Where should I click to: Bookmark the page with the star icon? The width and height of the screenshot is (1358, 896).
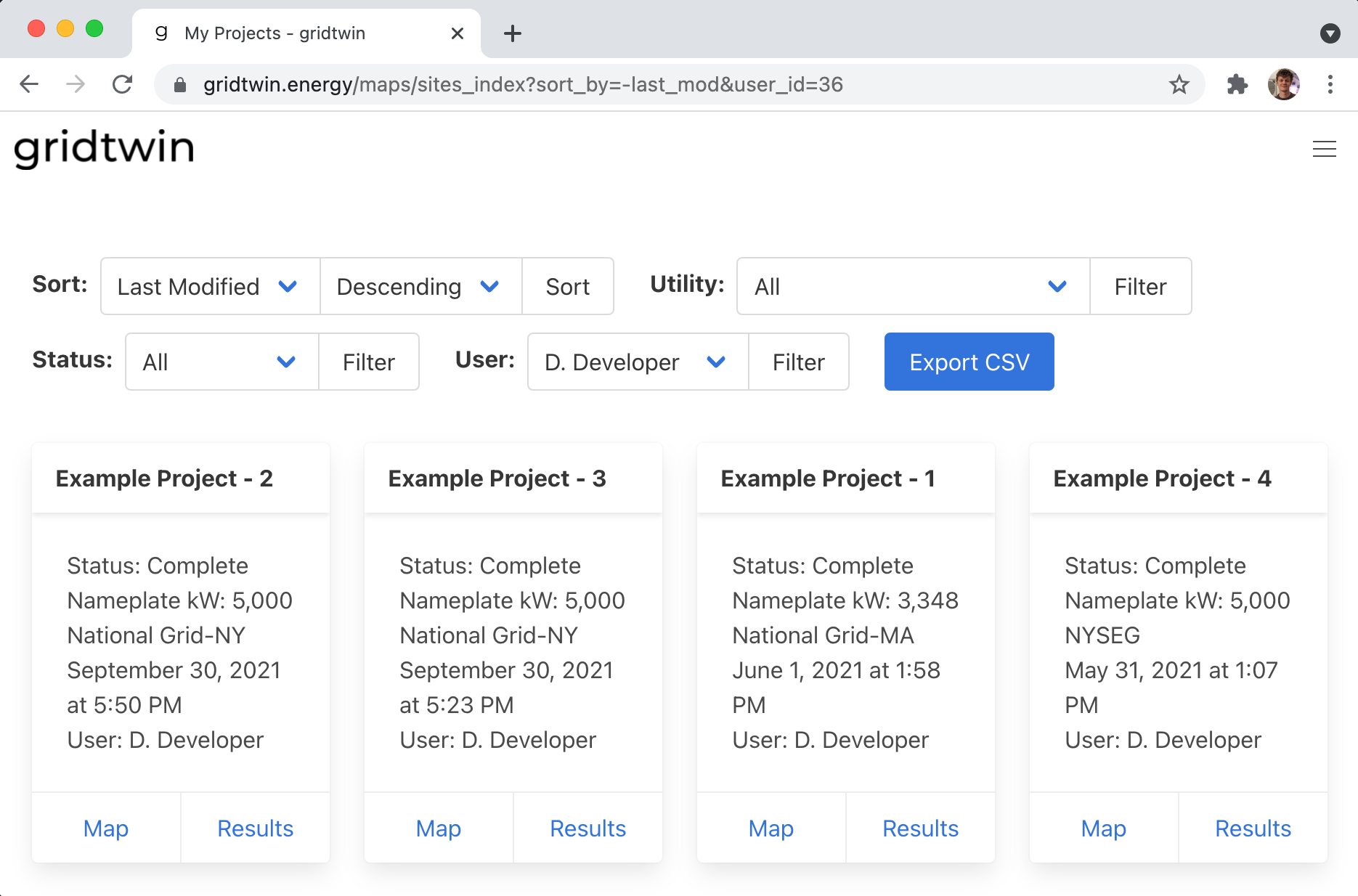click(x=1180, y=84)
